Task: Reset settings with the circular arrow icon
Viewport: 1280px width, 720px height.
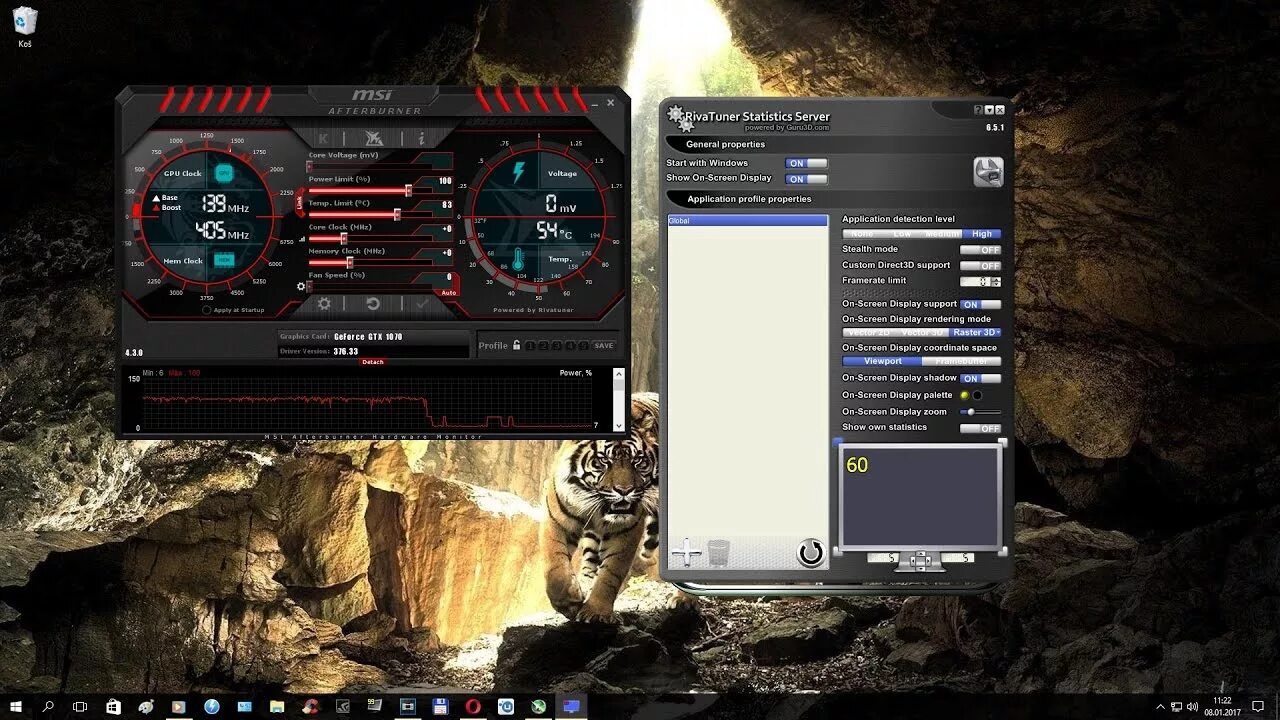Action: pyautogui.click(x=373, y=303)
